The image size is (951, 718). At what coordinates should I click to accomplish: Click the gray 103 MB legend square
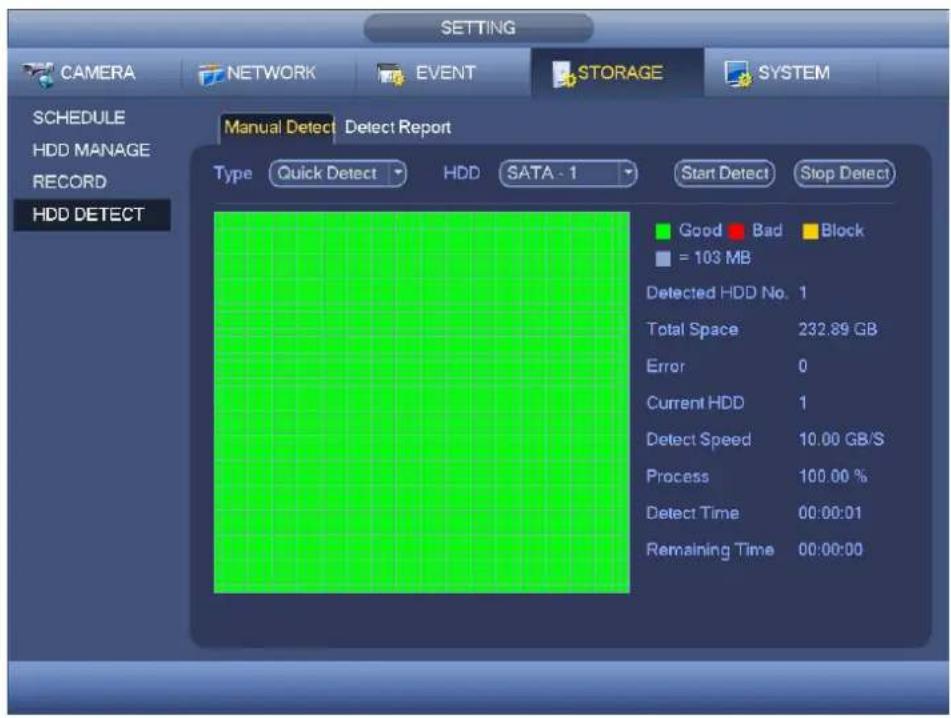pyautogui.click(x=663, y=259)
